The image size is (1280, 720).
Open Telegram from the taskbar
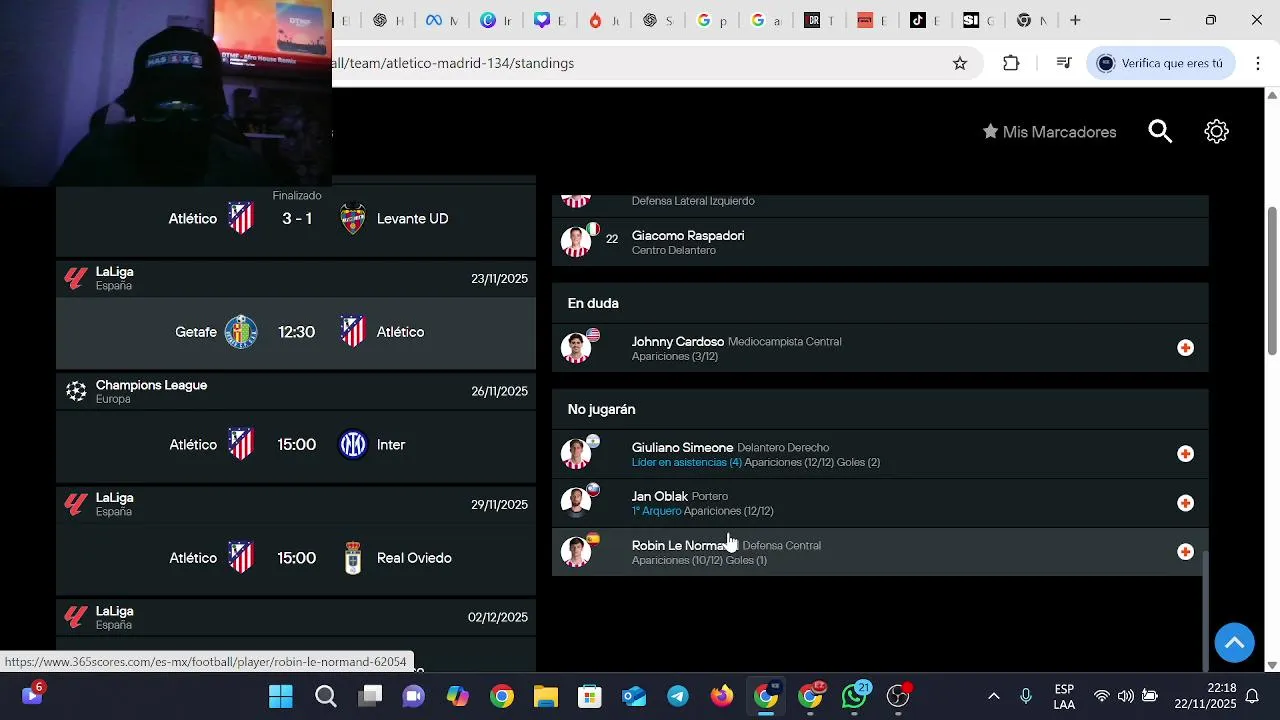(678, 696)
